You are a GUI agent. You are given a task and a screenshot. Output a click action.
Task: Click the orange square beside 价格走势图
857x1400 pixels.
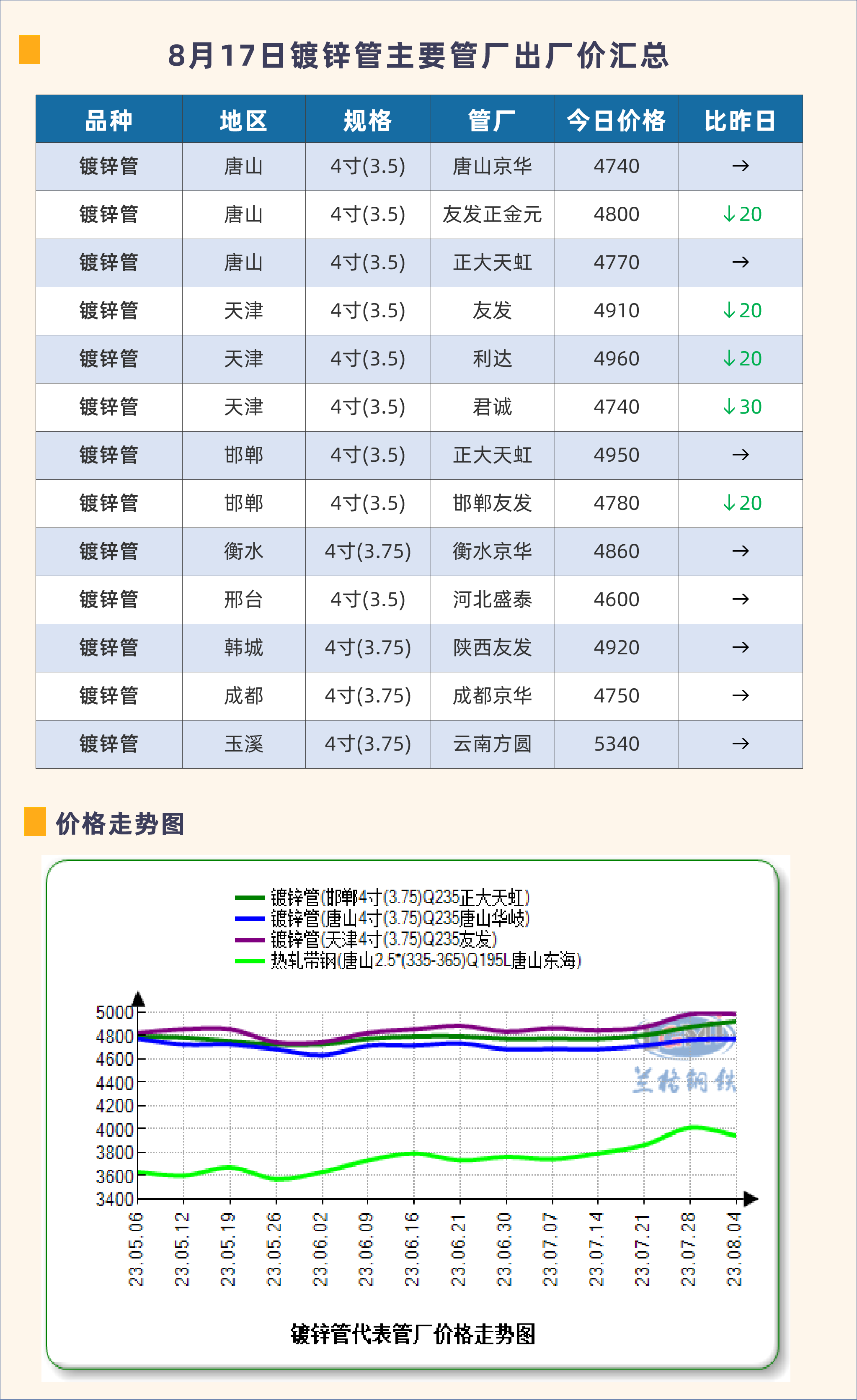click(x=35, y=821)
